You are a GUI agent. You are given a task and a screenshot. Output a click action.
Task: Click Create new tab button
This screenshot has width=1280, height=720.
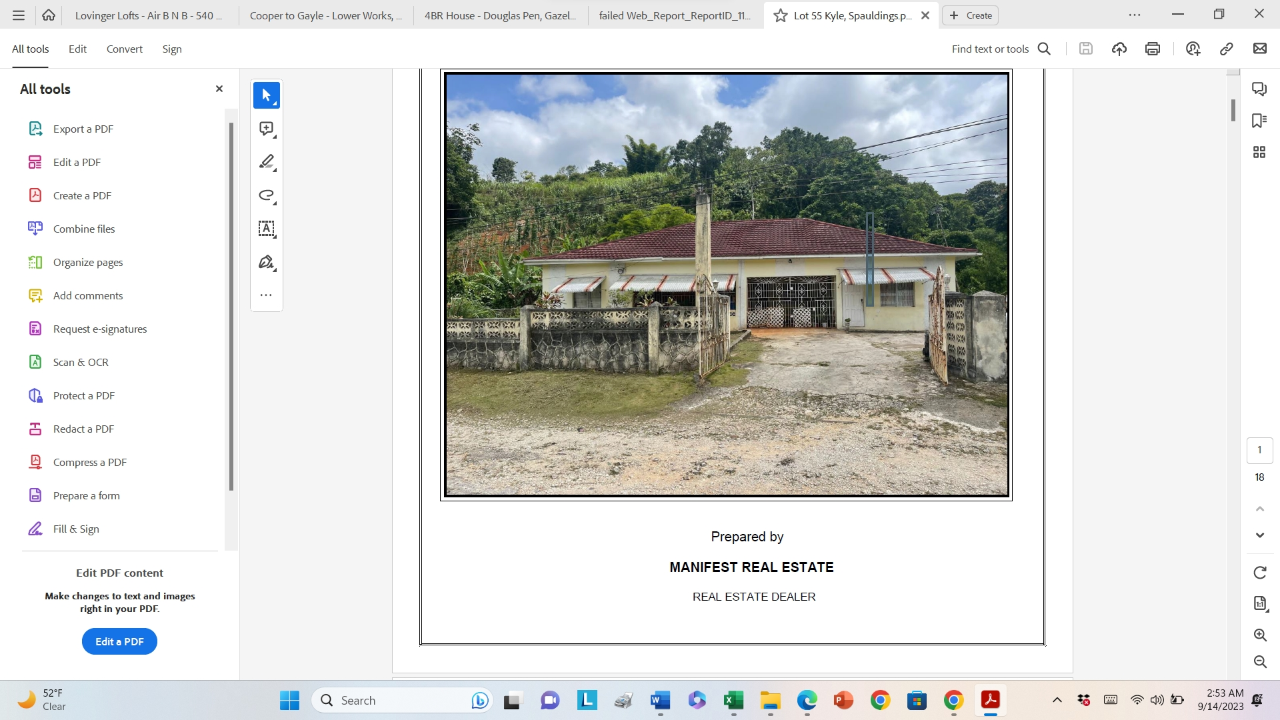[x=971, y=15]
